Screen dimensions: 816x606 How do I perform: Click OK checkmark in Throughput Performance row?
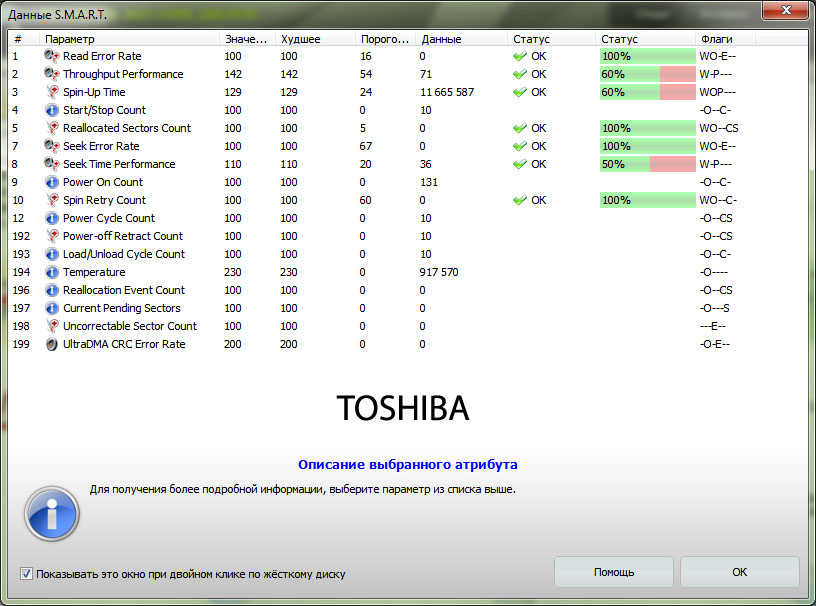[x=520, y=74]
